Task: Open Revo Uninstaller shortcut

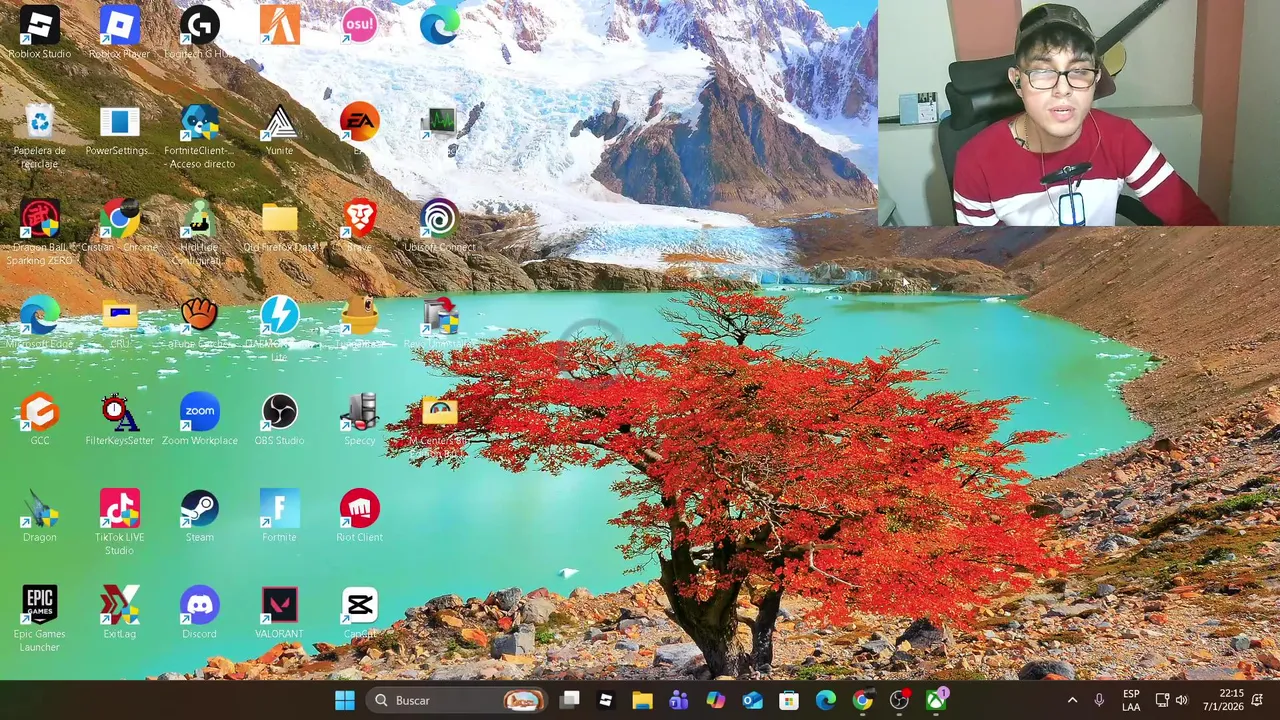Action: tap(439, 316)
